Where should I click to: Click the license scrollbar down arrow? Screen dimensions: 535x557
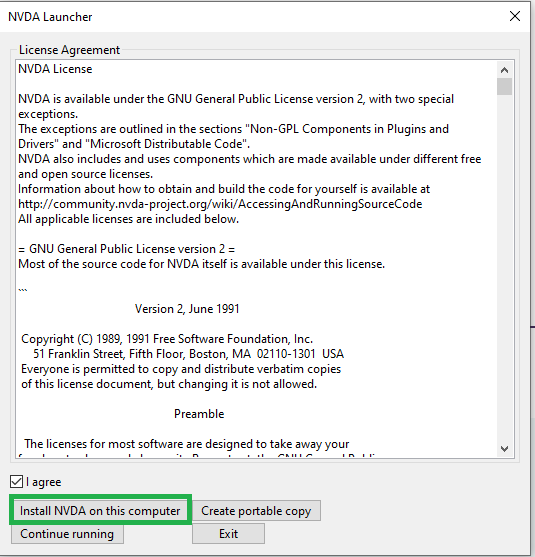(x=504, y=449)
